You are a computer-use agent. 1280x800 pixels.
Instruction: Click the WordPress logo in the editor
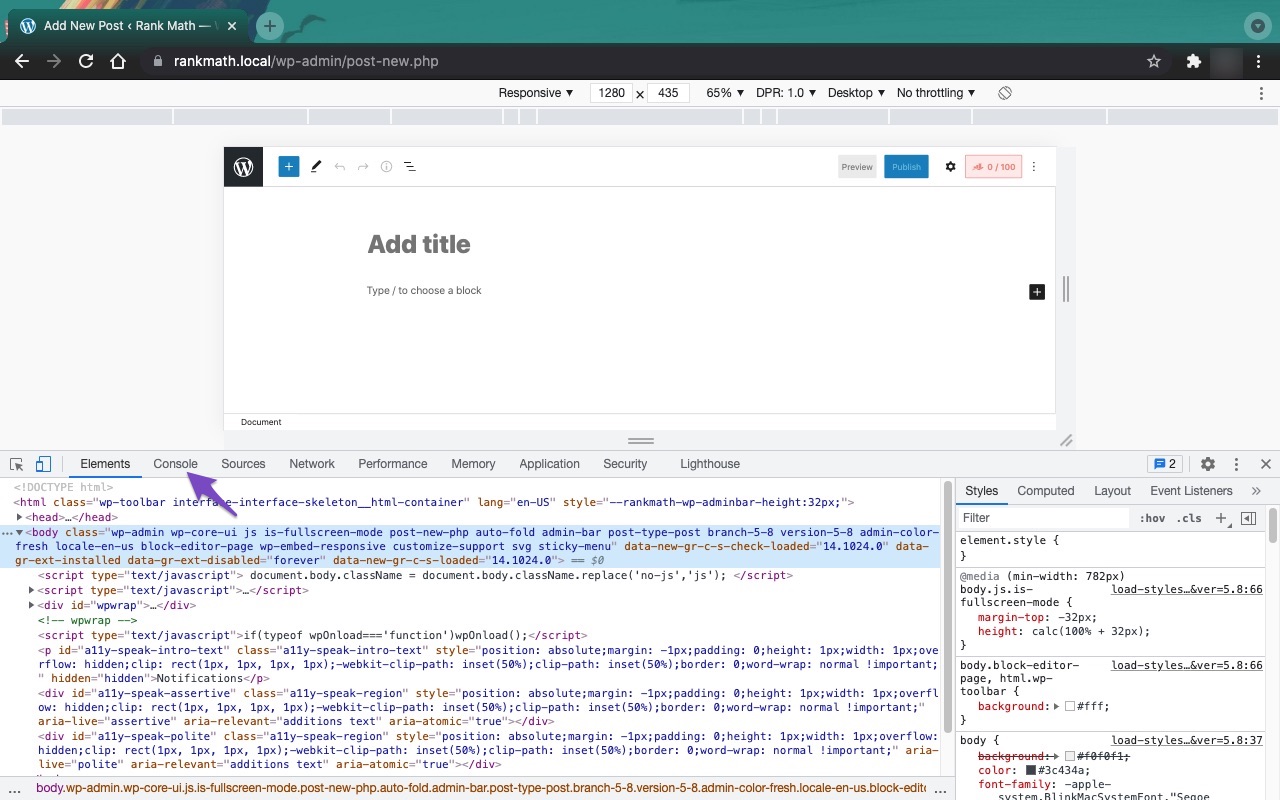tap(243, 167)
